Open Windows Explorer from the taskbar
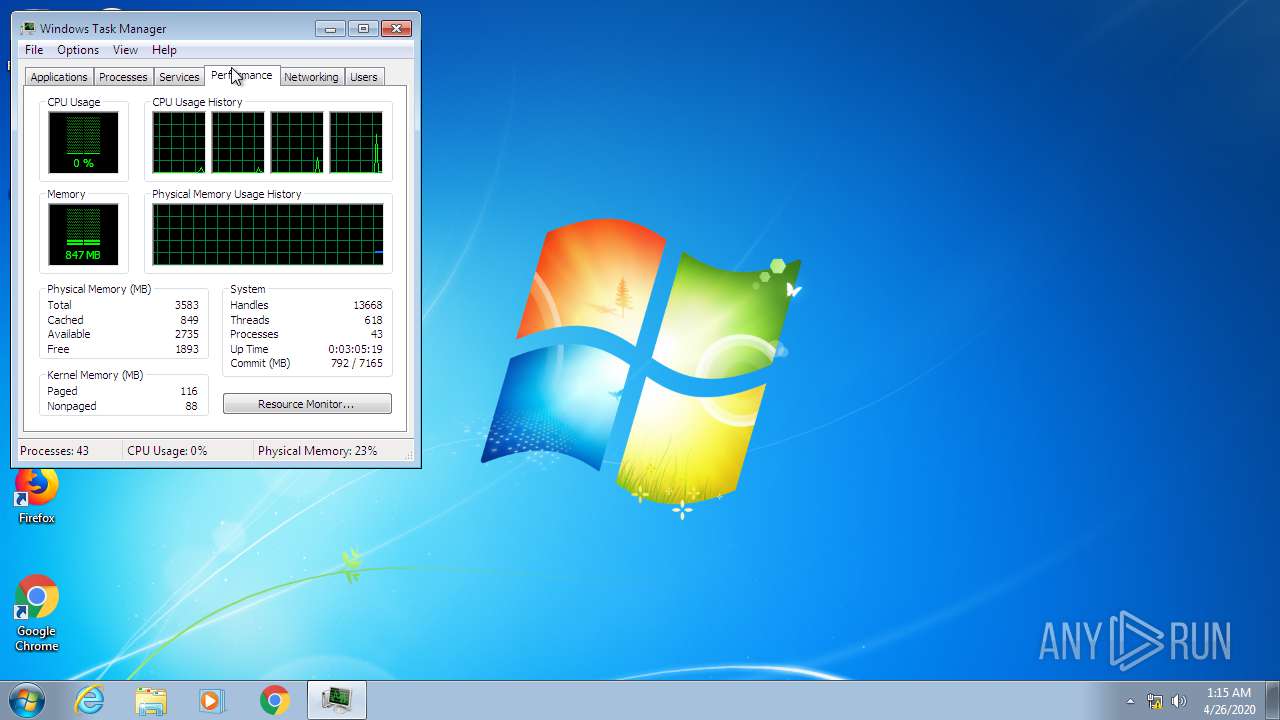 click(x=151, y=700)
